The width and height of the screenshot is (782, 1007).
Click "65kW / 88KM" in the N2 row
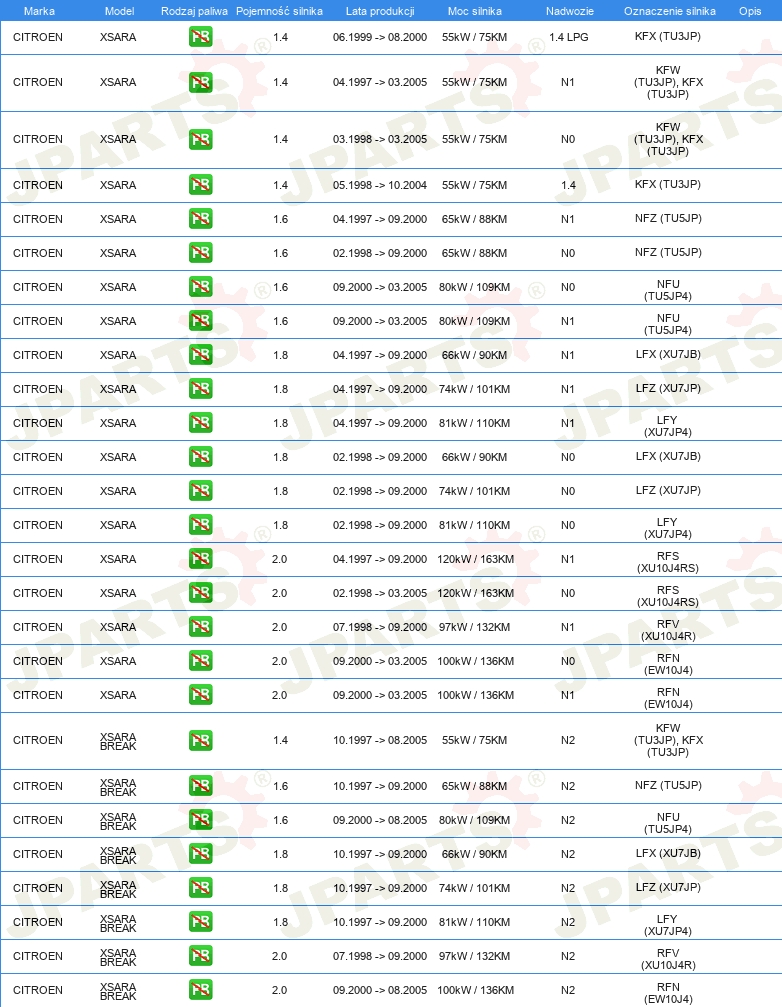[474, 786]
